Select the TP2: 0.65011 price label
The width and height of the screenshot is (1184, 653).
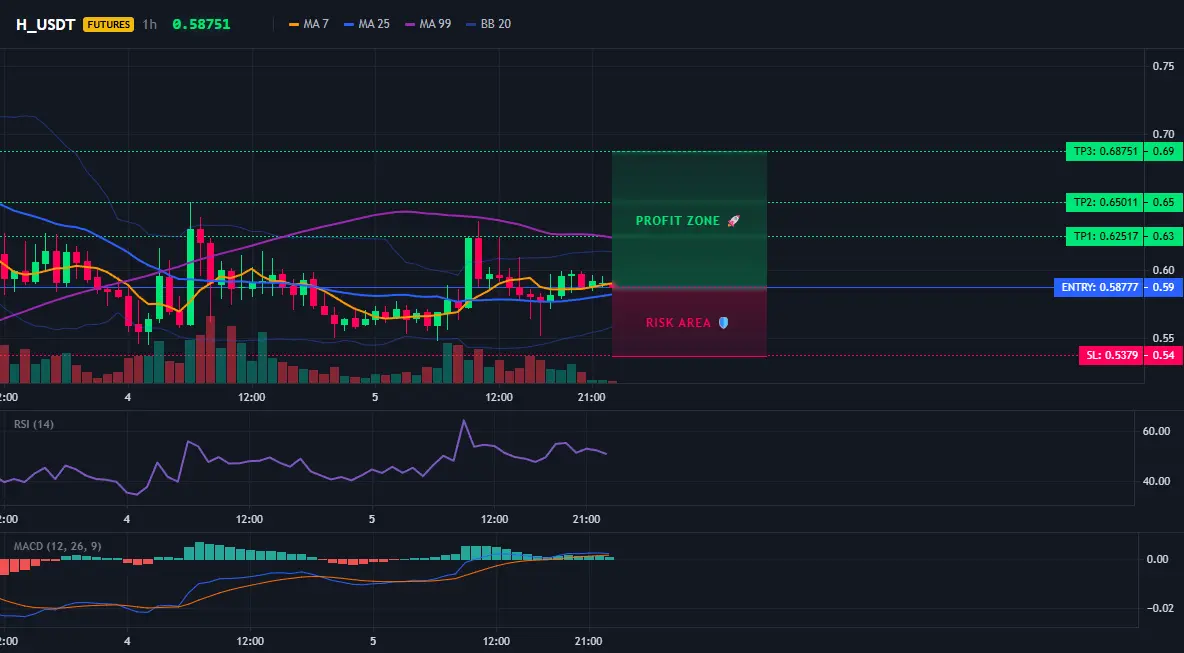pyautogui.click(x=1105, y=202)
